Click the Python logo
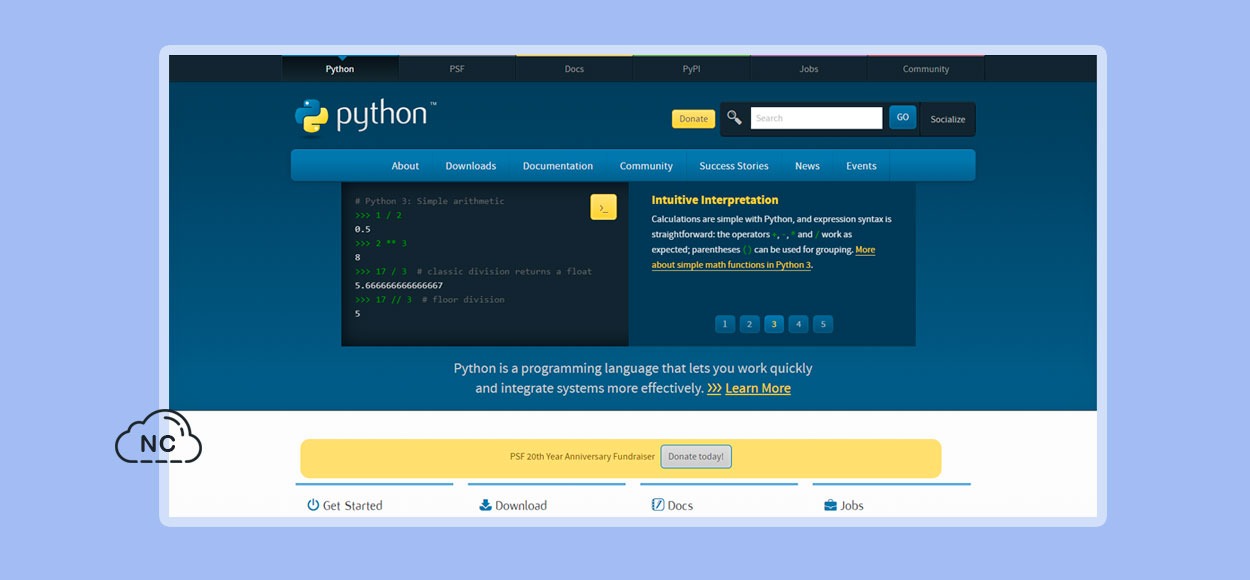The width and height of the screenshot is (1250, 580). click(366, 116)
